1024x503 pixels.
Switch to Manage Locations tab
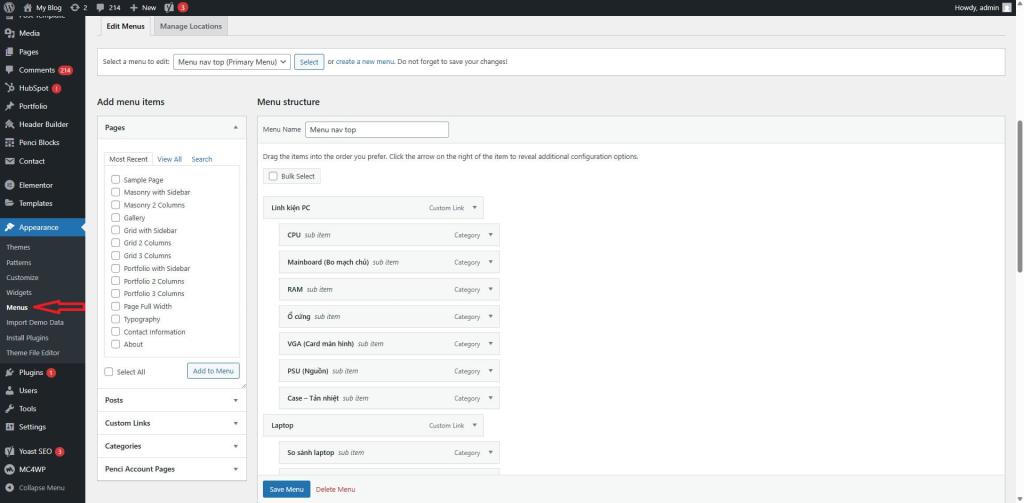pos(191,26)
